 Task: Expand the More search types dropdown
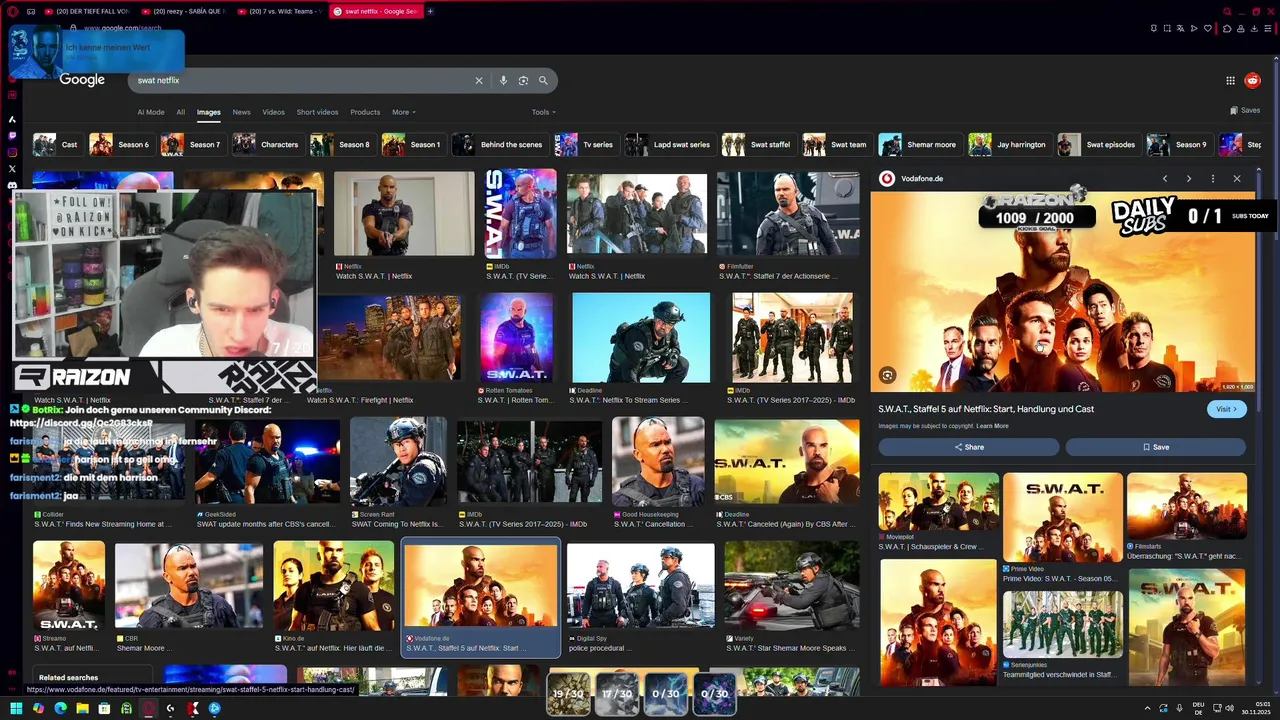(x=403, y=112)
